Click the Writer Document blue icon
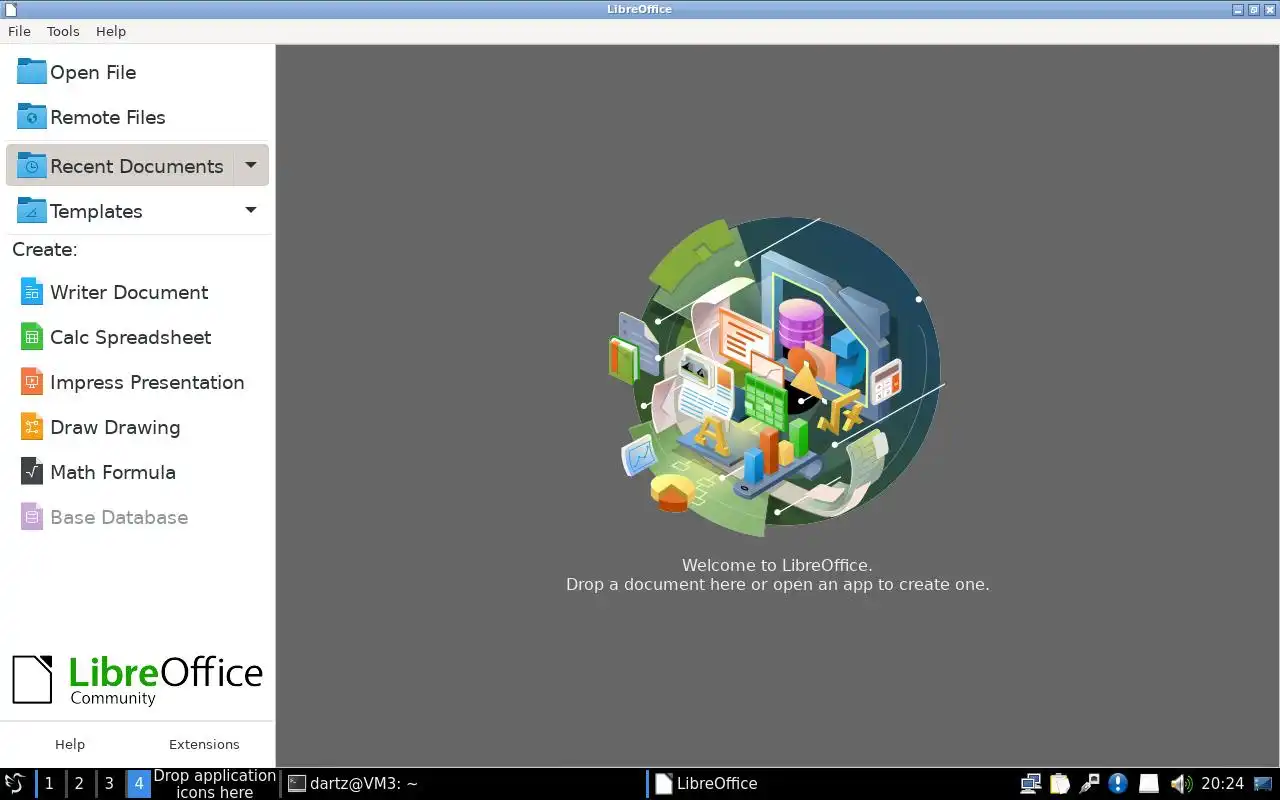Screen dimensions: 1280x800 click(x=32, y=292)
